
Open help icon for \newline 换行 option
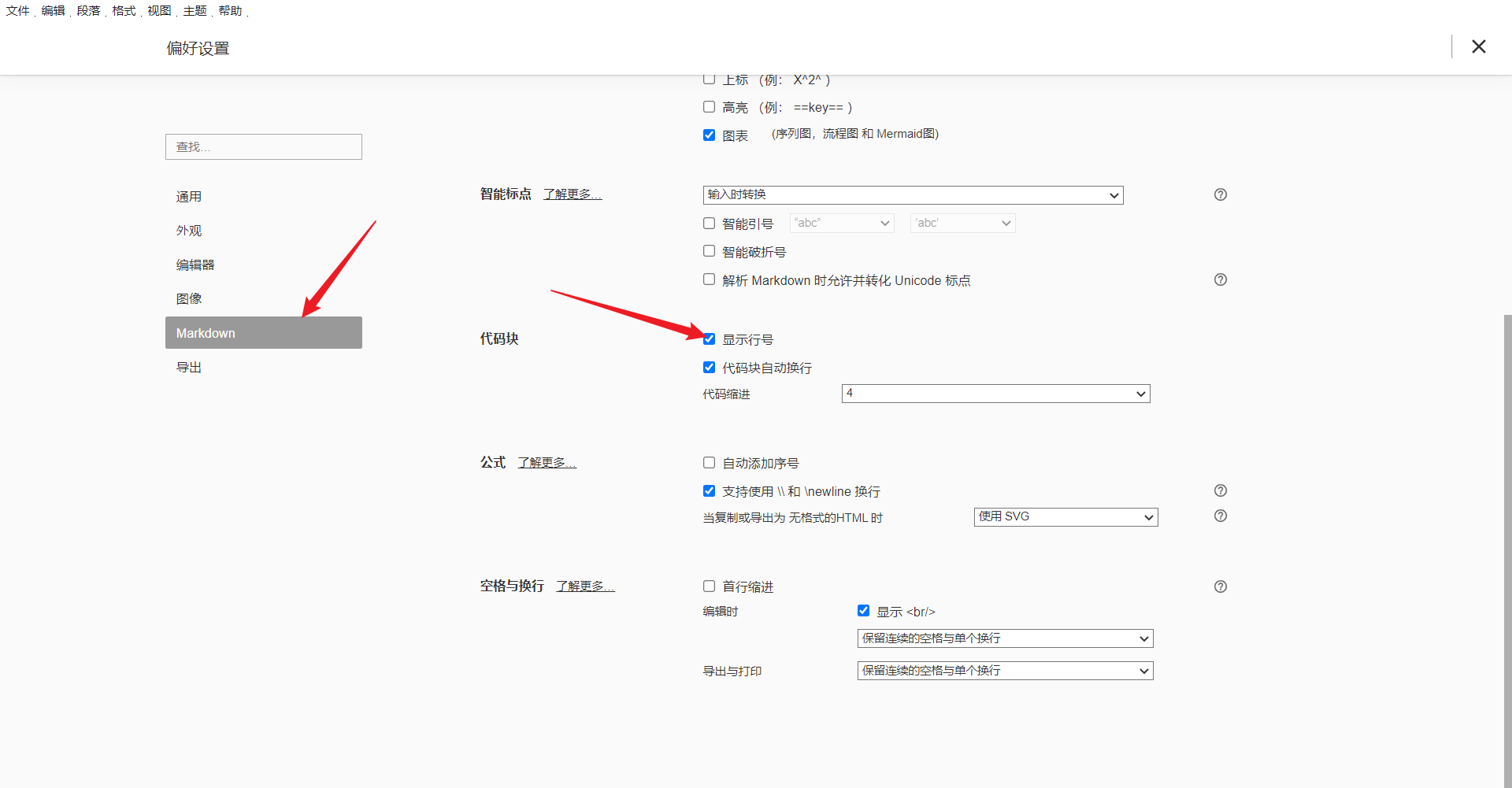click(1220, 490)
